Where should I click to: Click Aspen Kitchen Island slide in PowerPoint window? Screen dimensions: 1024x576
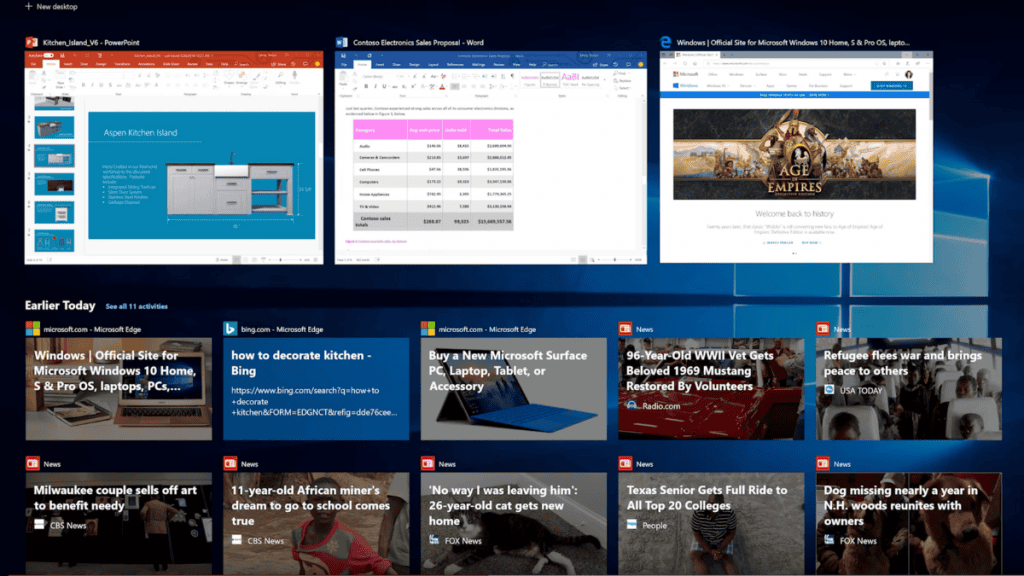(202, 176)
